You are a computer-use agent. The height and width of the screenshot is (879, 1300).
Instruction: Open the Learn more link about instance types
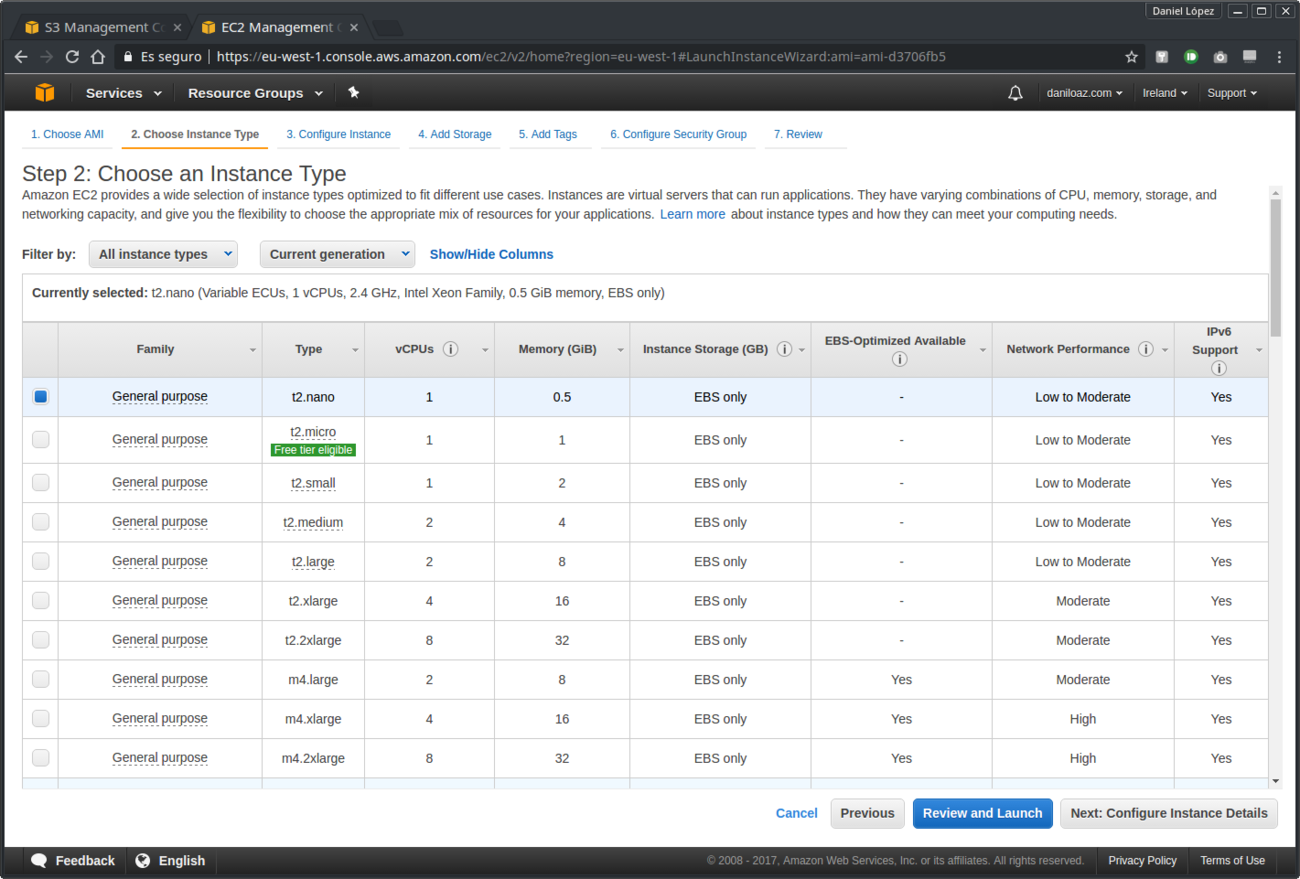(692, 213)
